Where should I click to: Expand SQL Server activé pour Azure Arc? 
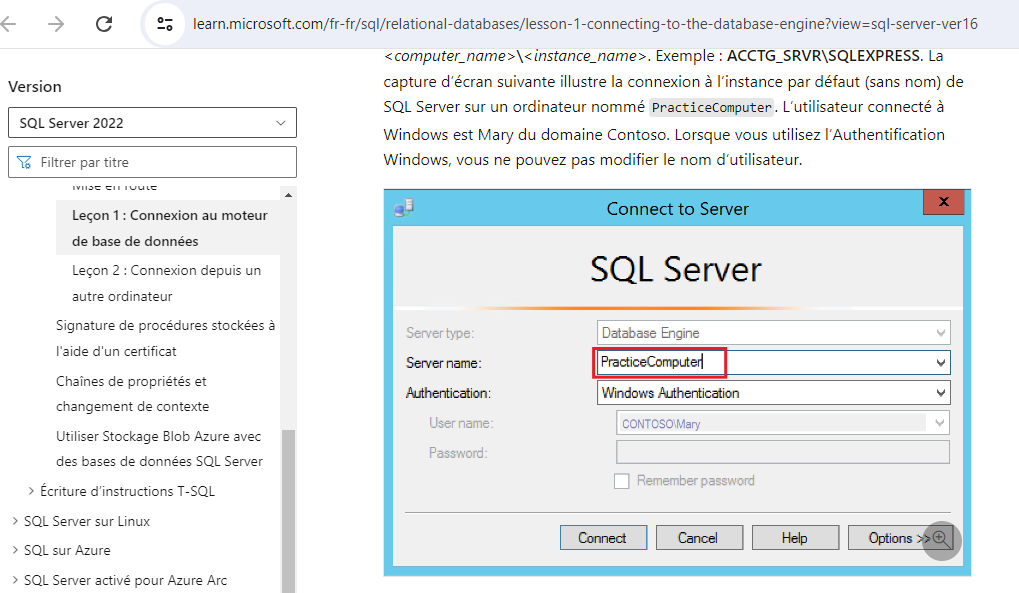[15, 580]
